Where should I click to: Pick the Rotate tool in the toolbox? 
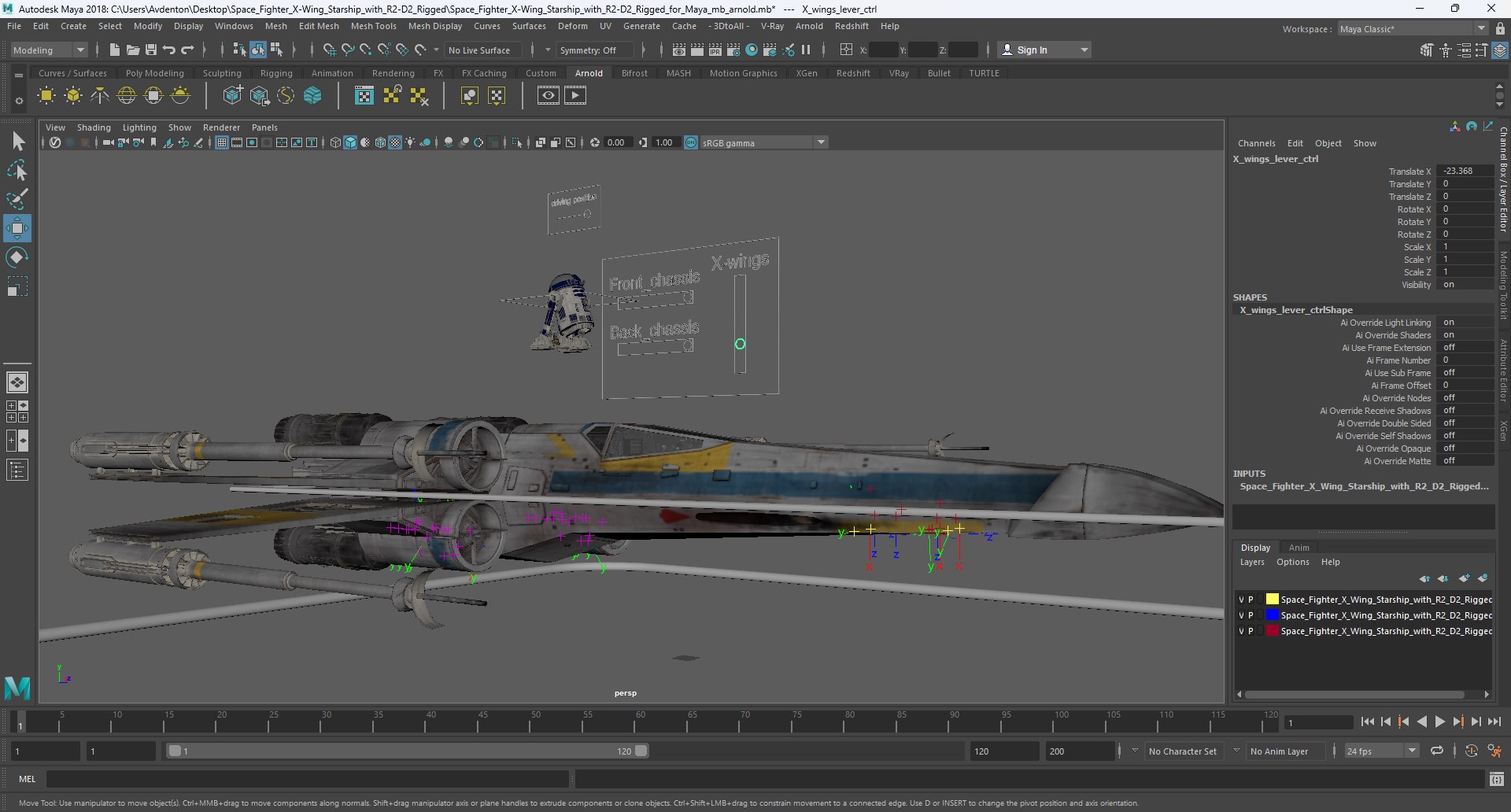[x=17, y=257]
